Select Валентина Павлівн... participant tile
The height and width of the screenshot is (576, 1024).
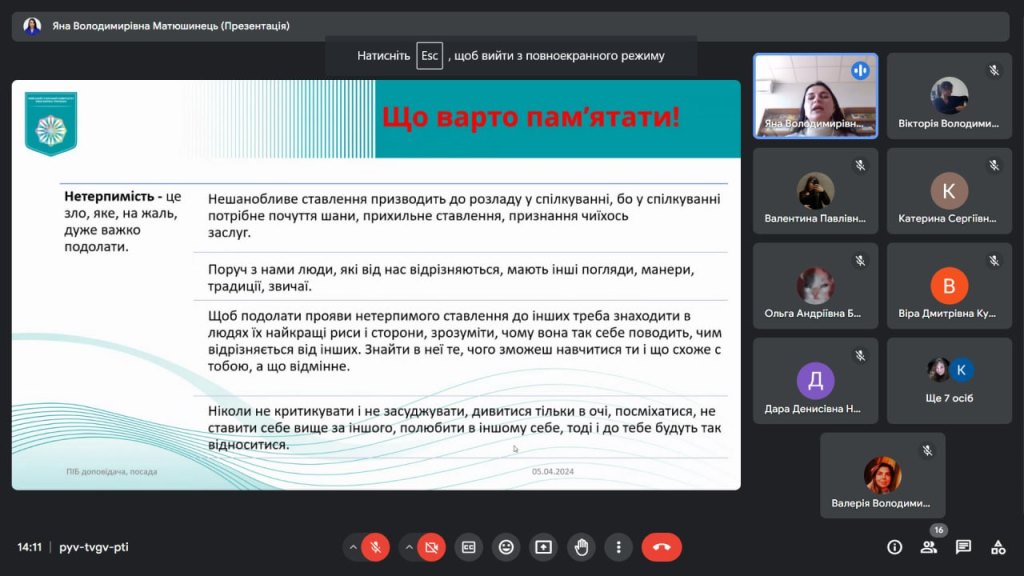816,191
